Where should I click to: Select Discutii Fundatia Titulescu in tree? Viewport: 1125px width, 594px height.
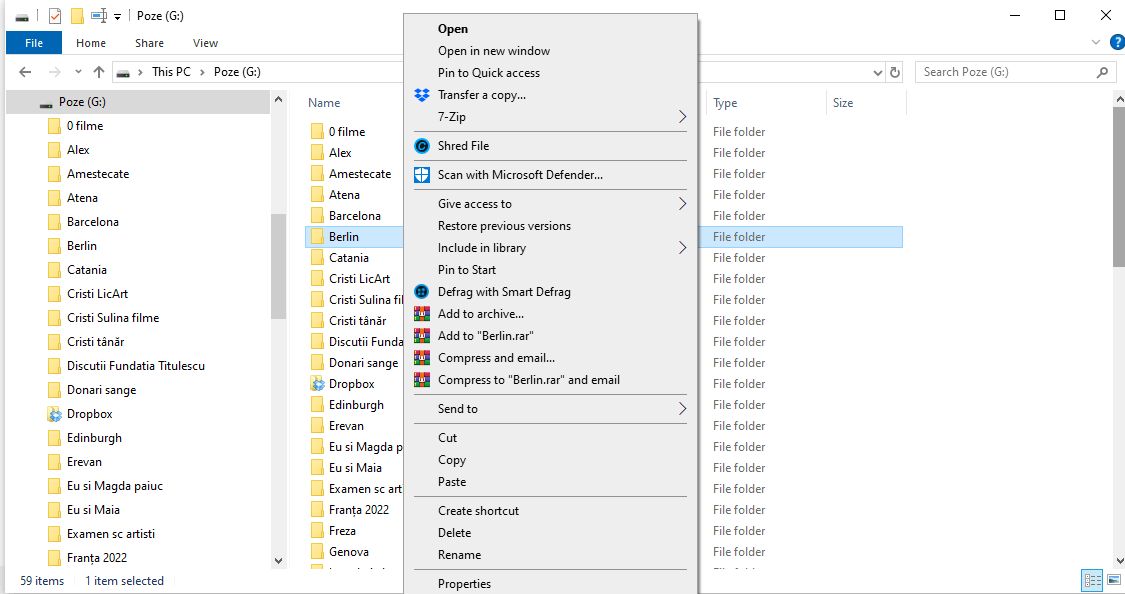(x=136, y=366)
